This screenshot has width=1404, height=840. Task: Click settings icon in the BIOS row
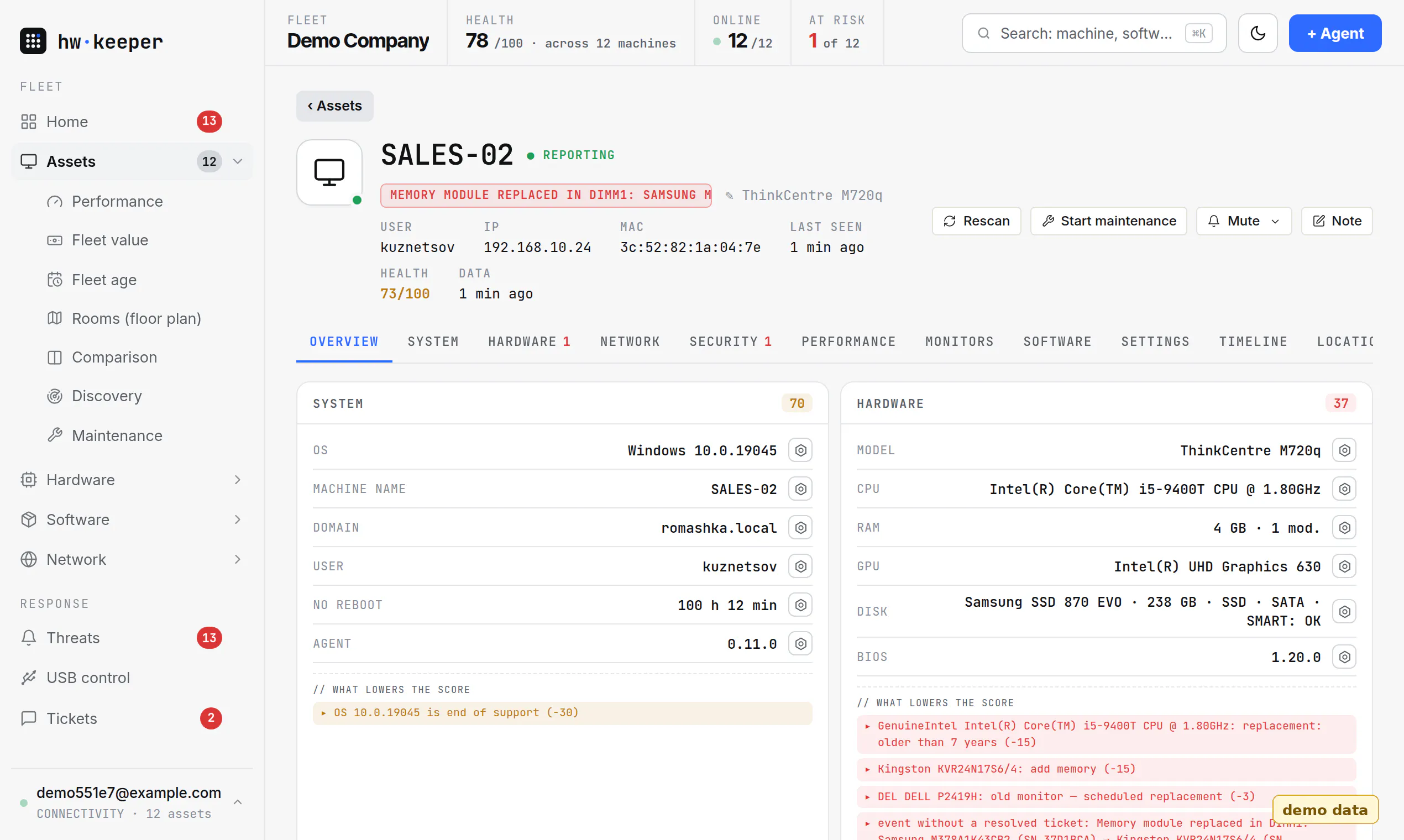coord(1344,657)
